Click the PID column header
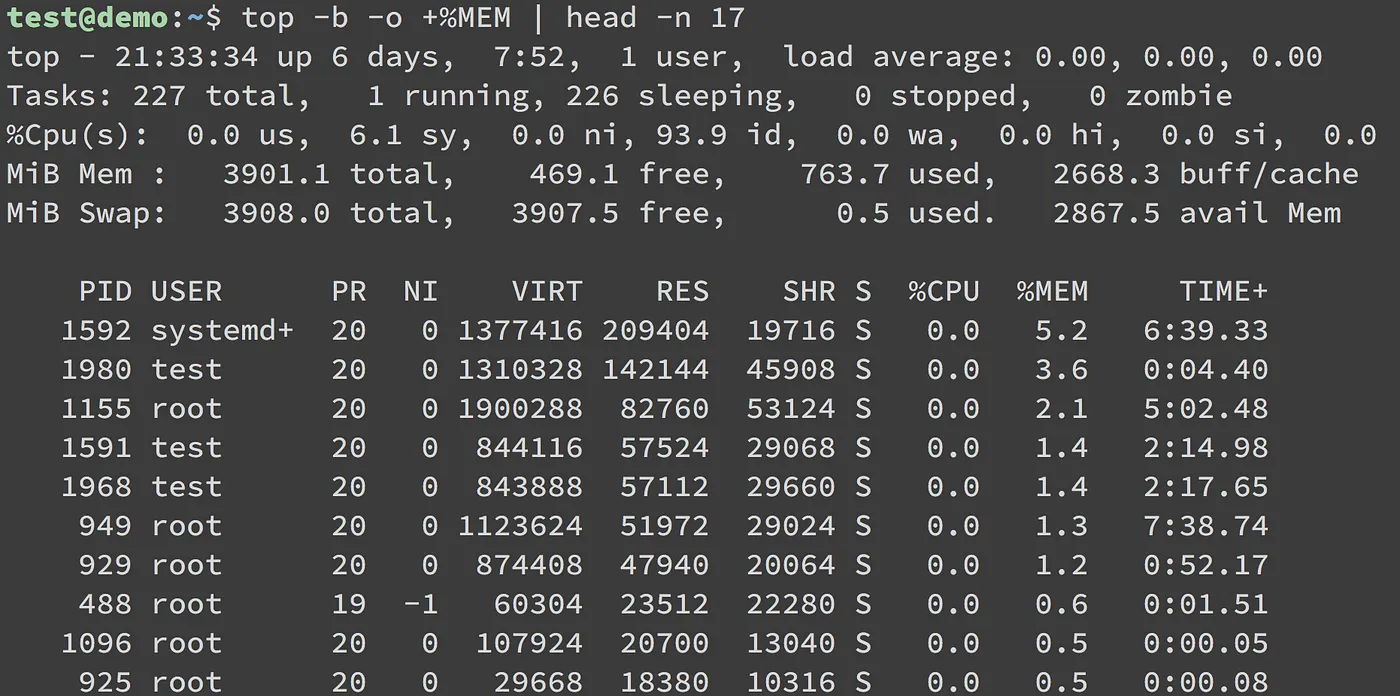The image size is (1400, 696). coord(105,291)
